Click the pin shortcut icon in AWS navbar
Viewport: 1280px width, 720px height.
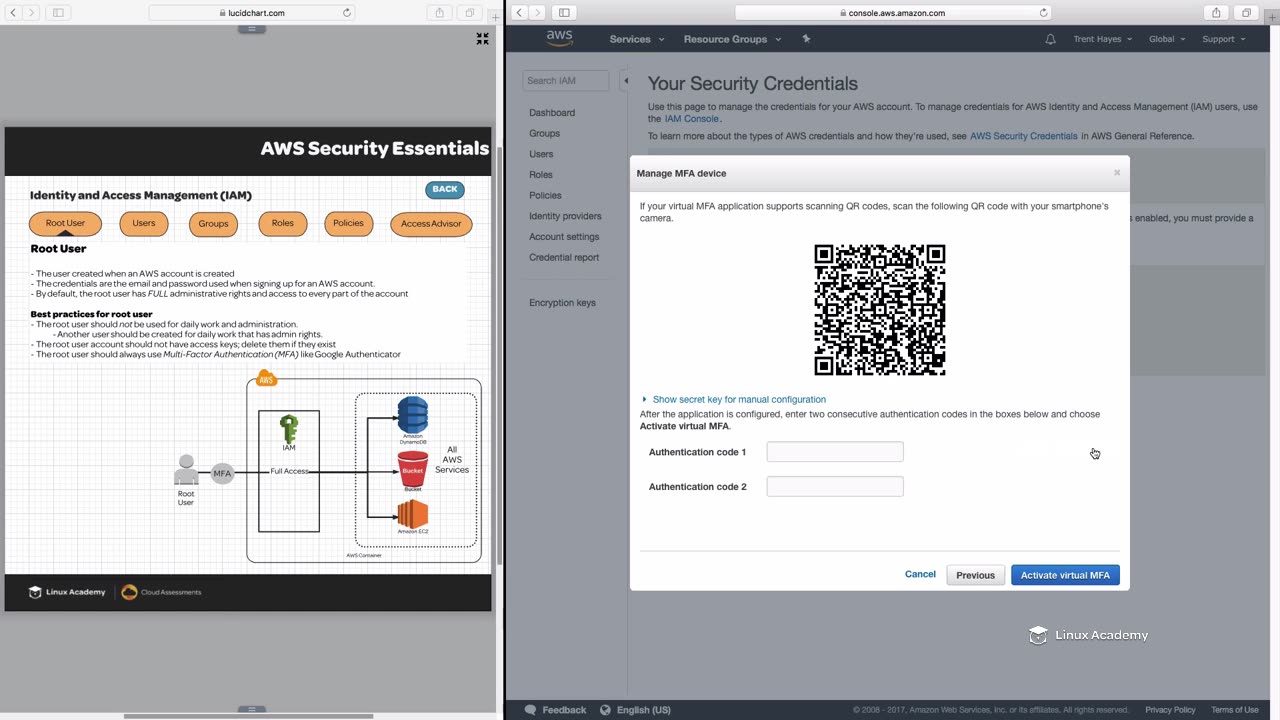click(806, 39)
